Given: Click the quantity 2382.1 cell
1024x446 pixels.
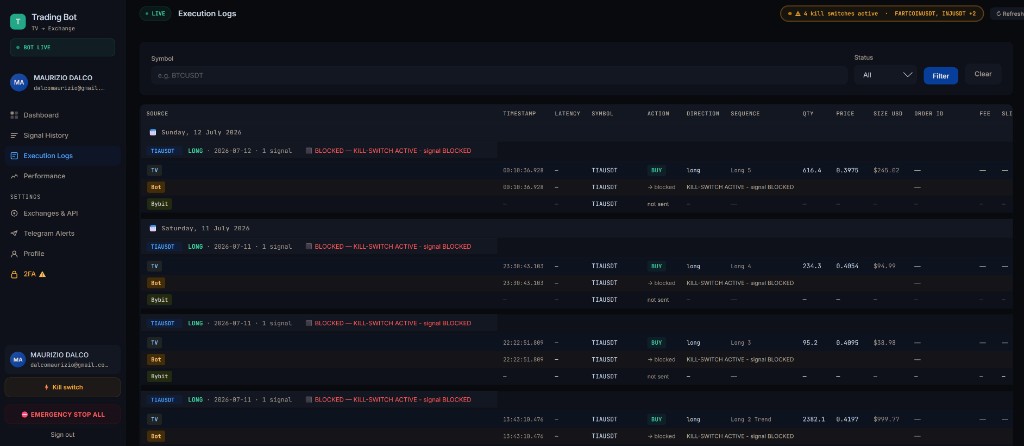Looking at the screenshot, I should (x=814, y=419).
